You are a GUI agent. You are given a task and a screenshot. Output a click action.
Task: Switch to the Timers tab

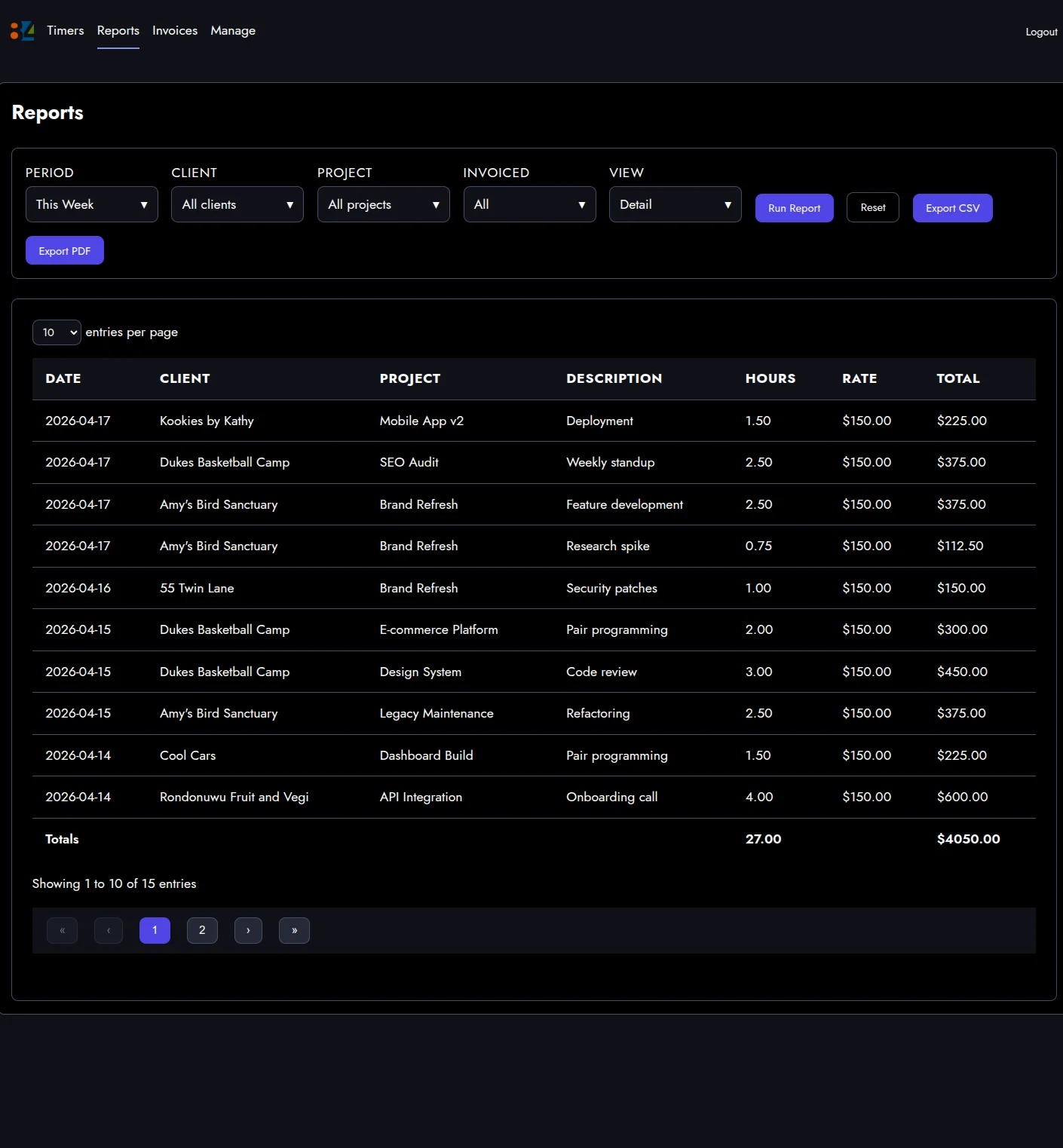pyautogui.click(x=66, y=31)
